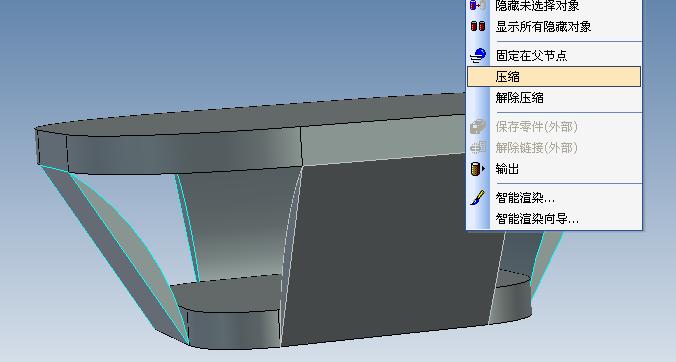Click the red cylinders show-hidden icon
The width and height of the screenshot is (676, 362).
[478, 26]
